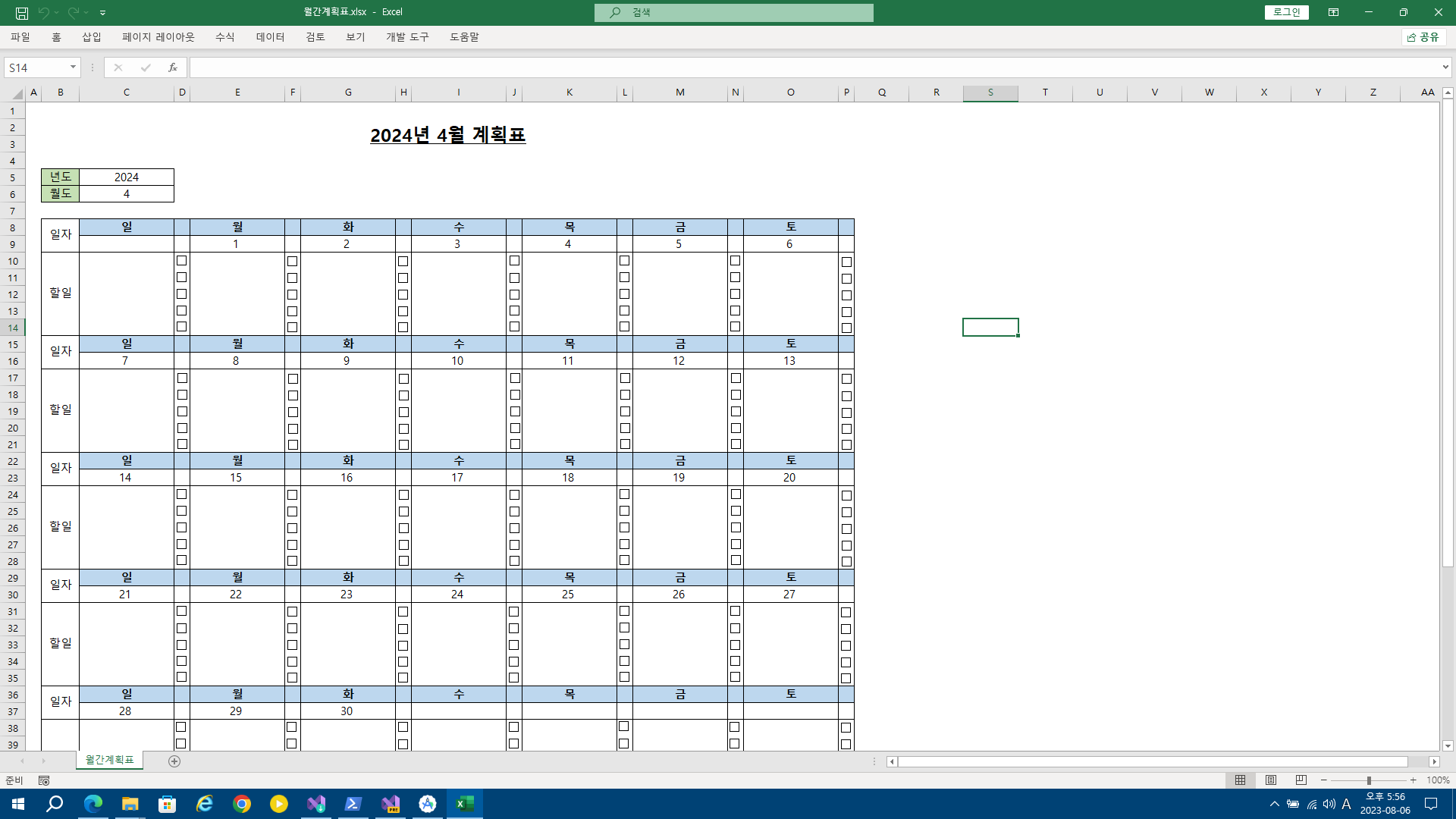1456x819 pixels.
Task: Check first task checkbox for Monday 1st
Action: (x=292, y=261)
